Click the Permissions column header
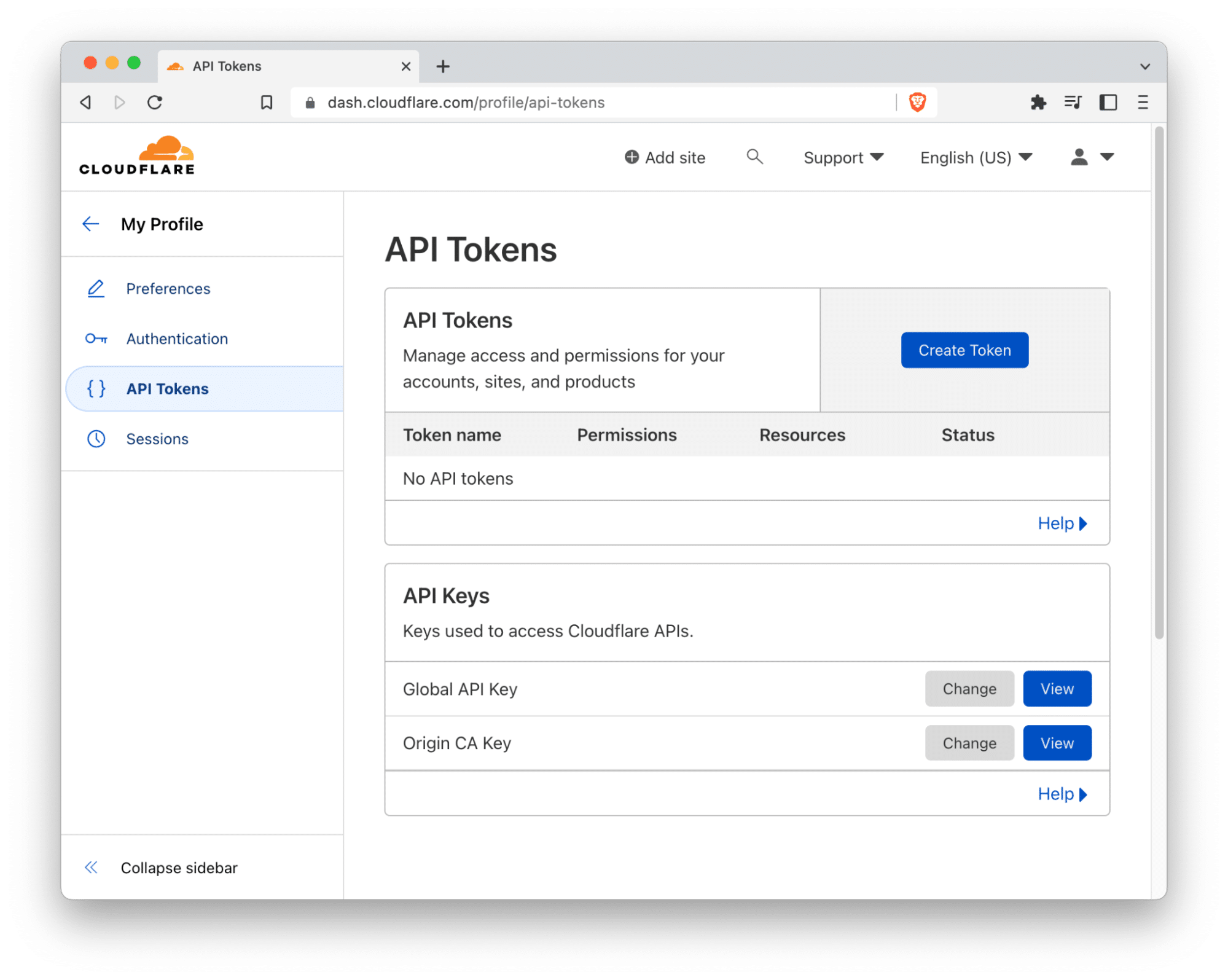Viewport: 1228px width, 980px height. pyautogui.click(x=627, y=435)
